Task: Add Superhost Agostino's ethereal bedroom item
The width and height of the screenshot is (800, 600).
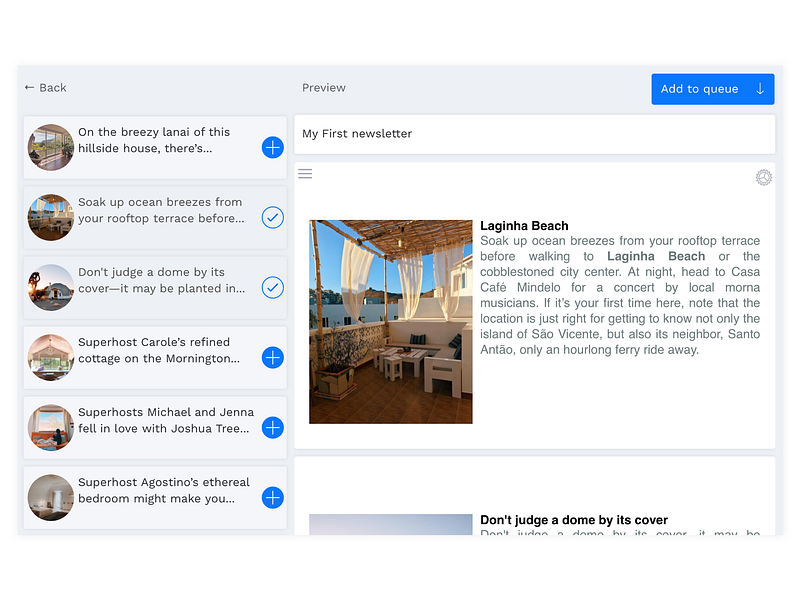Action: 272,497
